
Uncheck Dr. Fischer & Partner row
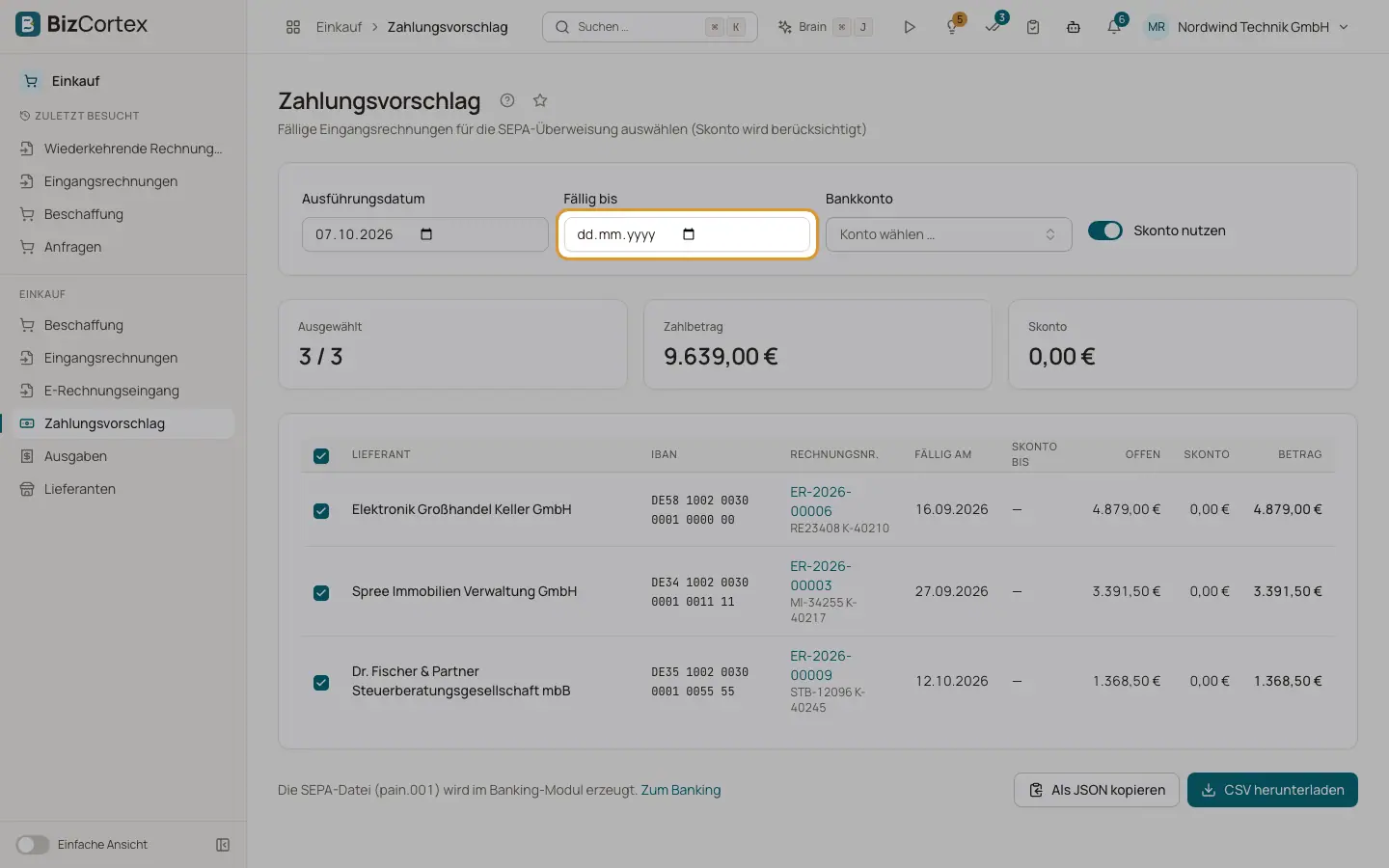(321, 682)
